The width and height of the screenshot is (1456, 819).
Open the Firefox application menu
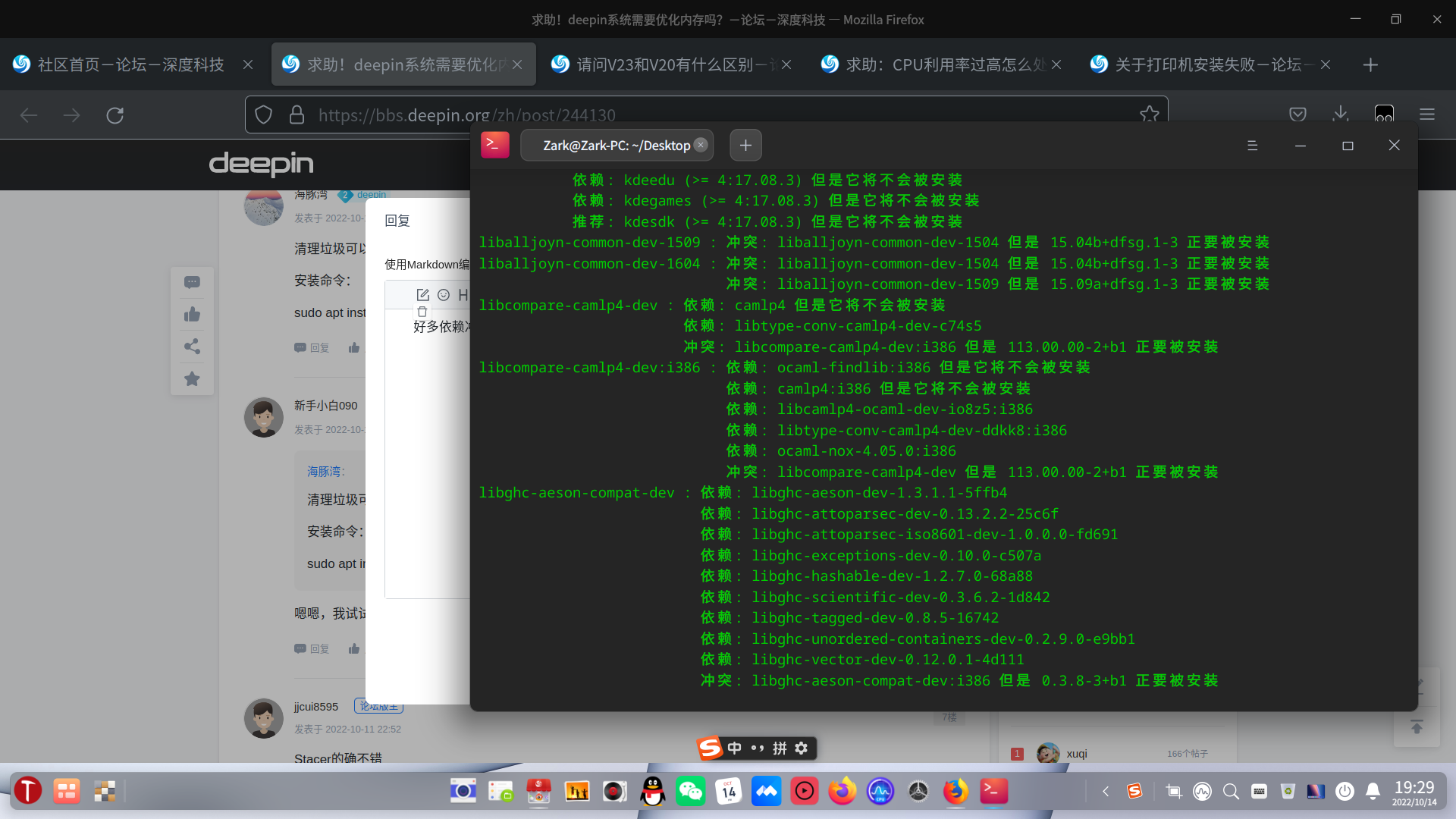(x=1427, y=115)
